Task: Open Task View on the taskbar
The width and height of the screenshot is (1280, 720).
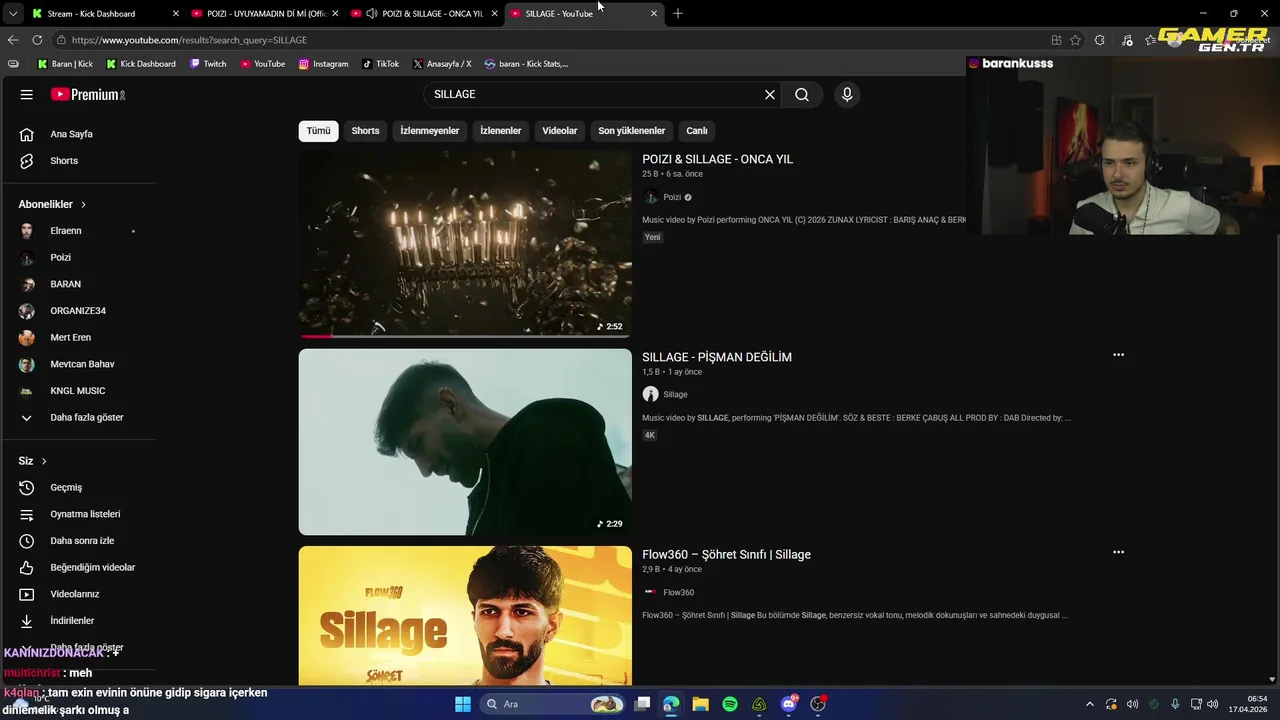Action: tap(642, 704)
